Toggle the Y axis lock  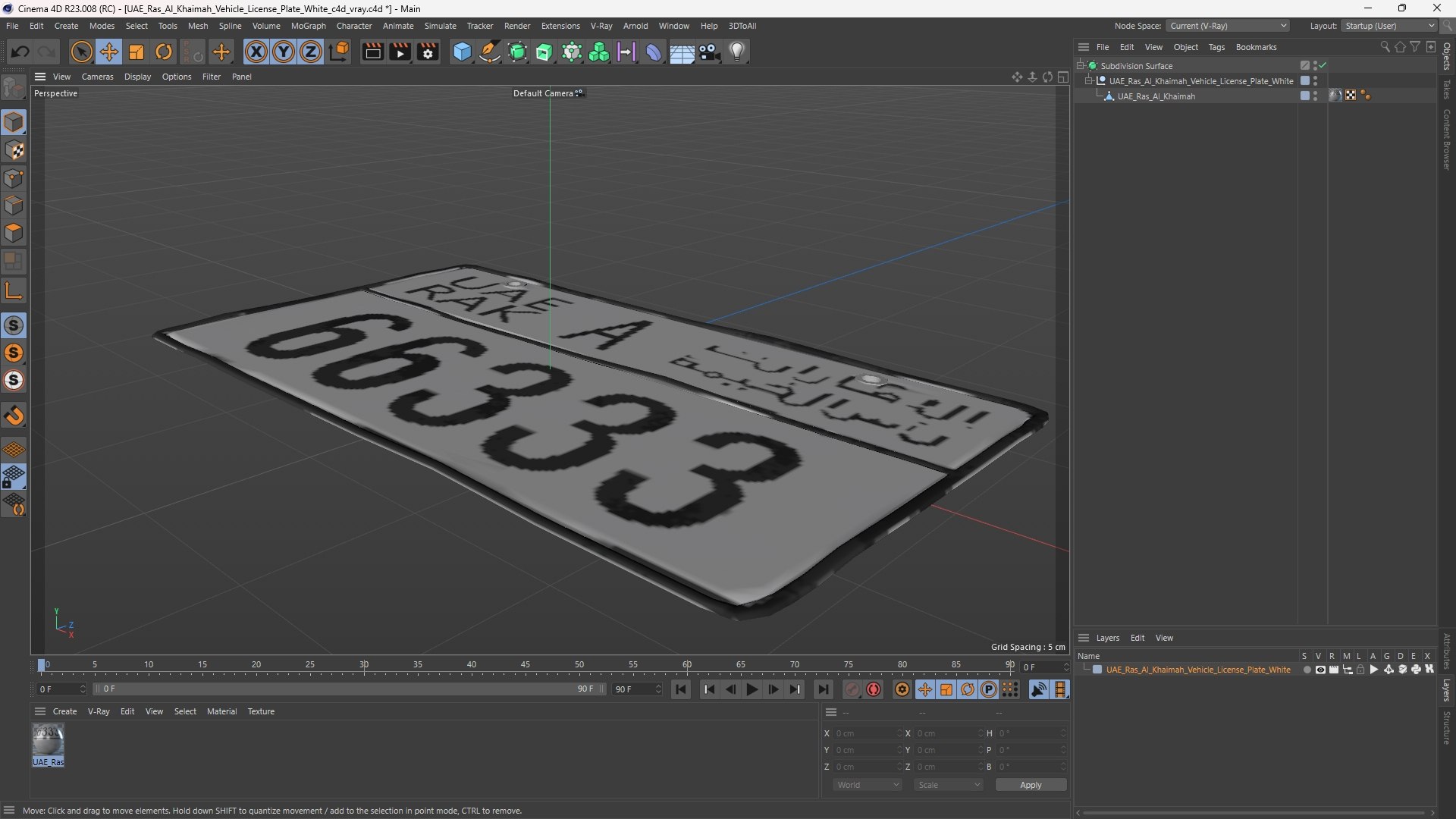click(x=284, y=52)
